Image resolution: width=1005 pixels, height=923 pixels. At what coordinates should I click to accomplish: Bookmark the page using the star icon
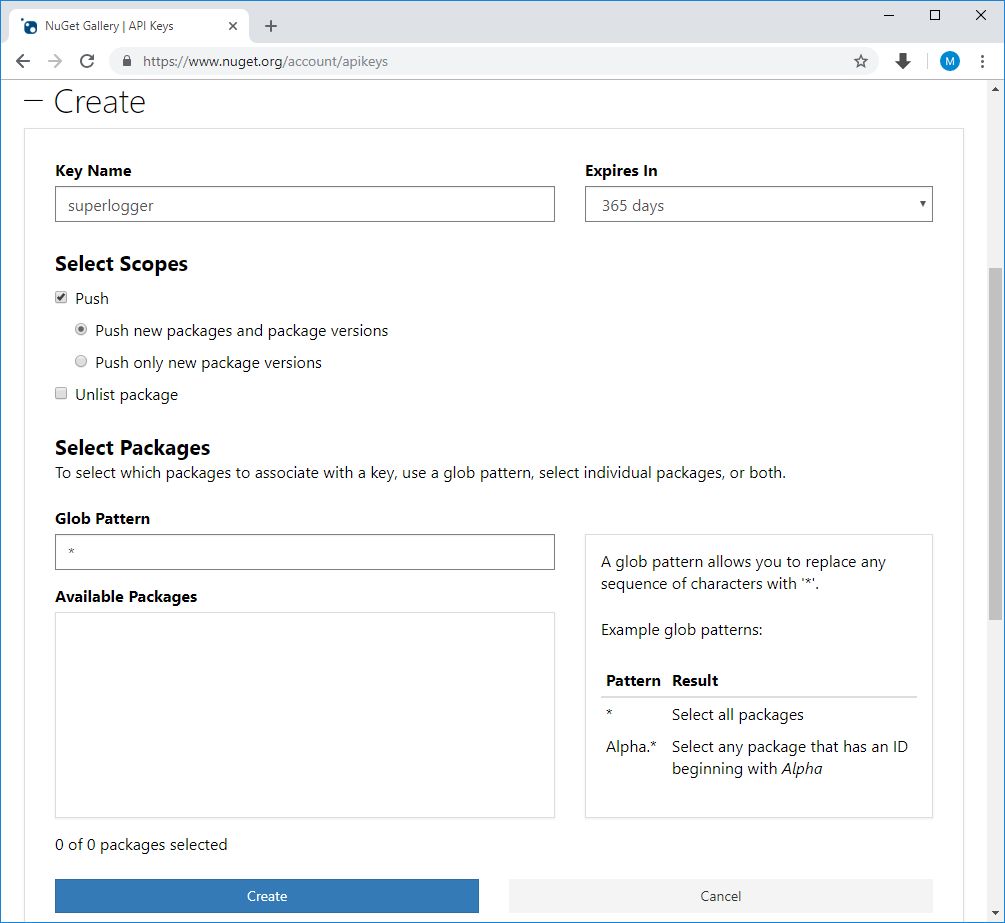pos(861,61)
